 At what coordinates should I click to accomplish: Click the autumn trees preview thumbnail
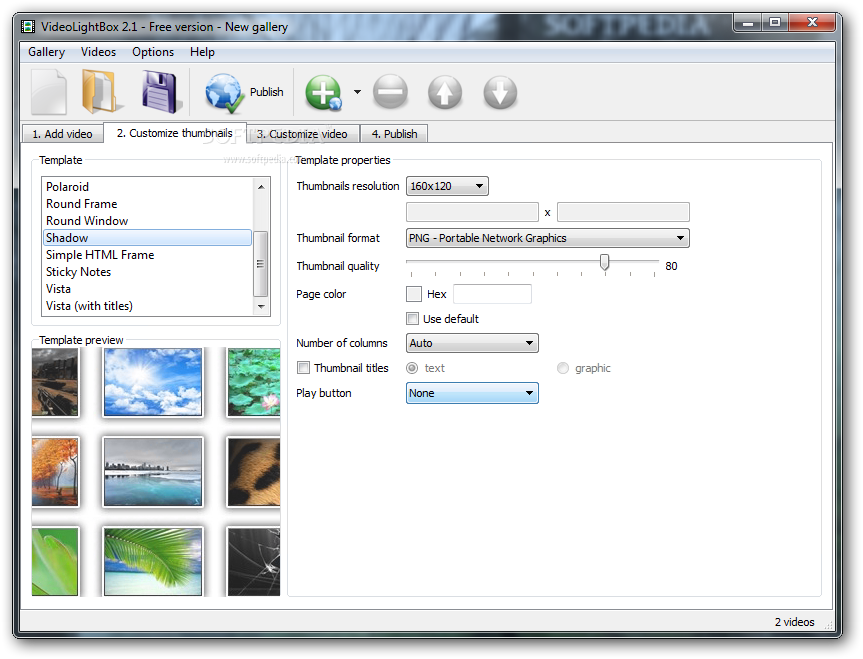tap(55, 472)
